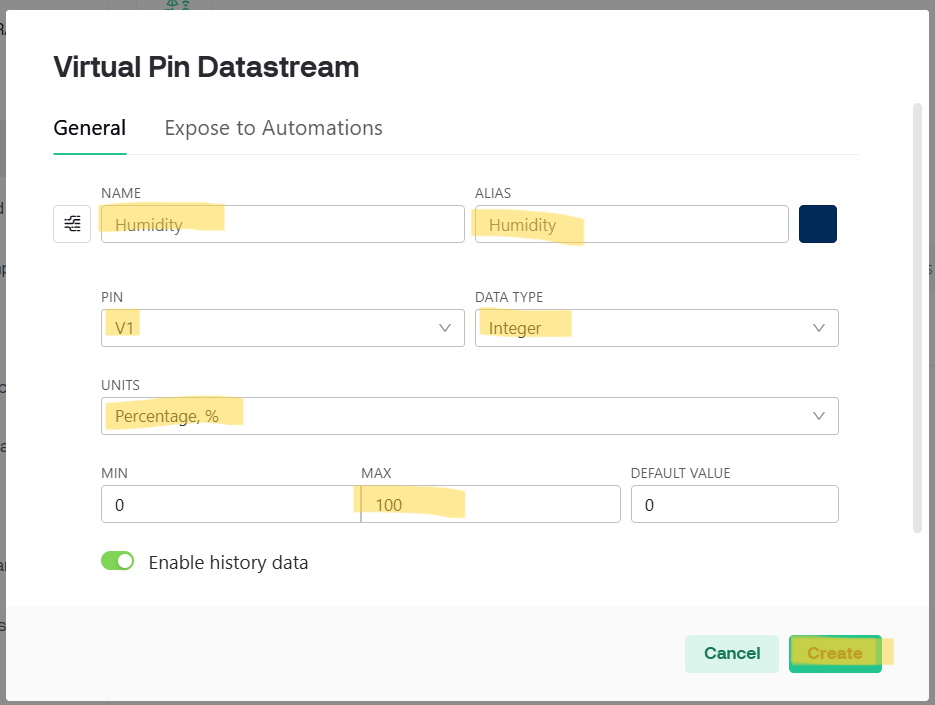Select the V1 value in PIN field
This screenshot has width=935, height=705.
pos(126,328)
